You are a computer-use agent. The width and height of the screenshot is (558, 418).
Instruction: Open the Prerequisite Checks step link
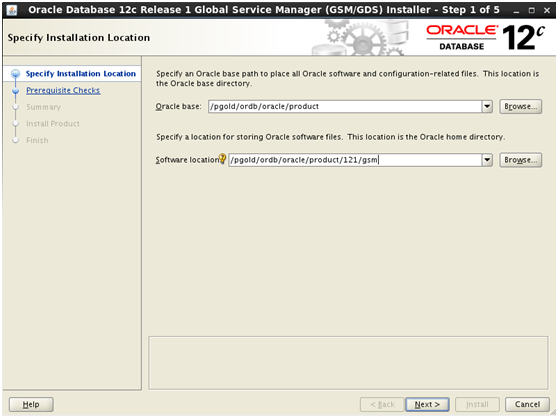63,90
